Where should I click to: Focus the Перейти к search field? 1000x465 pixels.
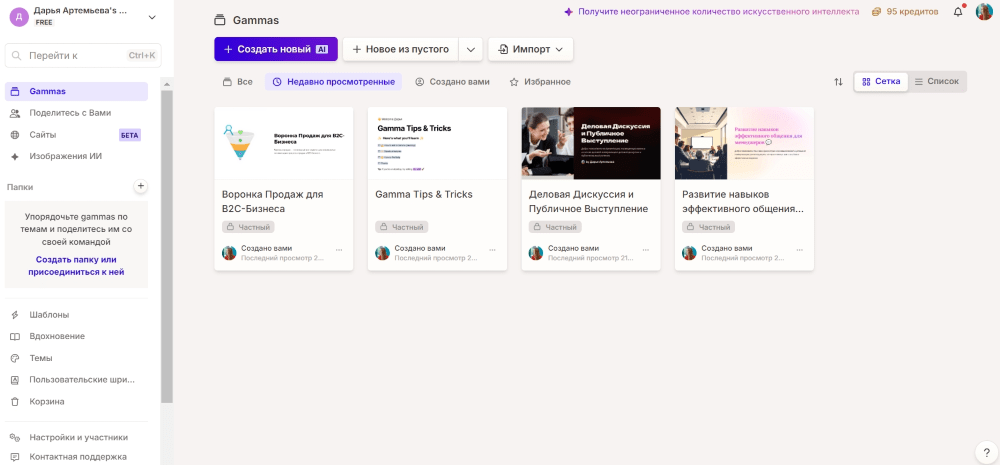[83, 55]
